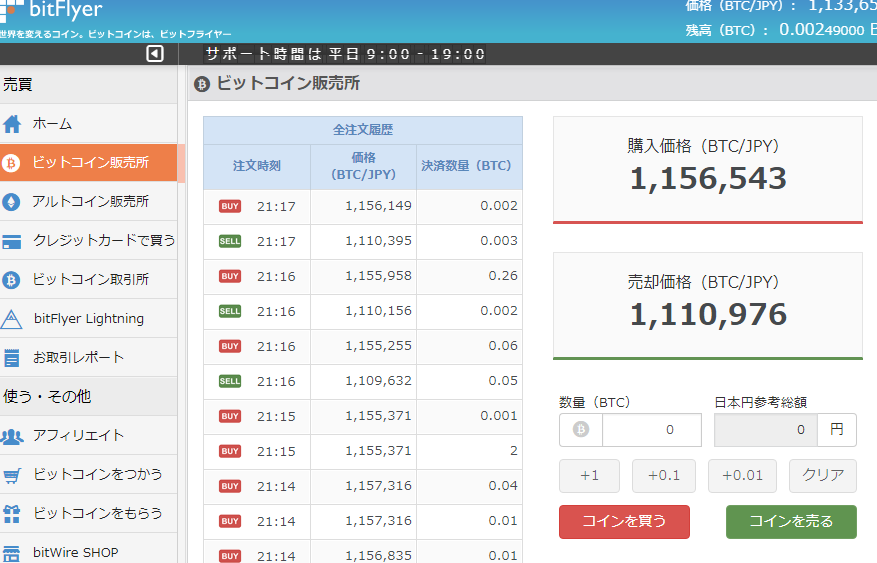
Task: Open お取引レポート in the sidebar
Action: pyautogui.click(x=88, y=358)
